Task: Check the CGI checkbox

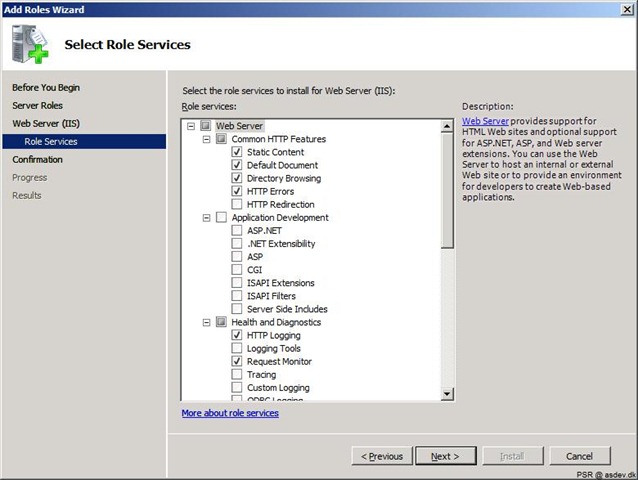Action: [x=237, y=270]
